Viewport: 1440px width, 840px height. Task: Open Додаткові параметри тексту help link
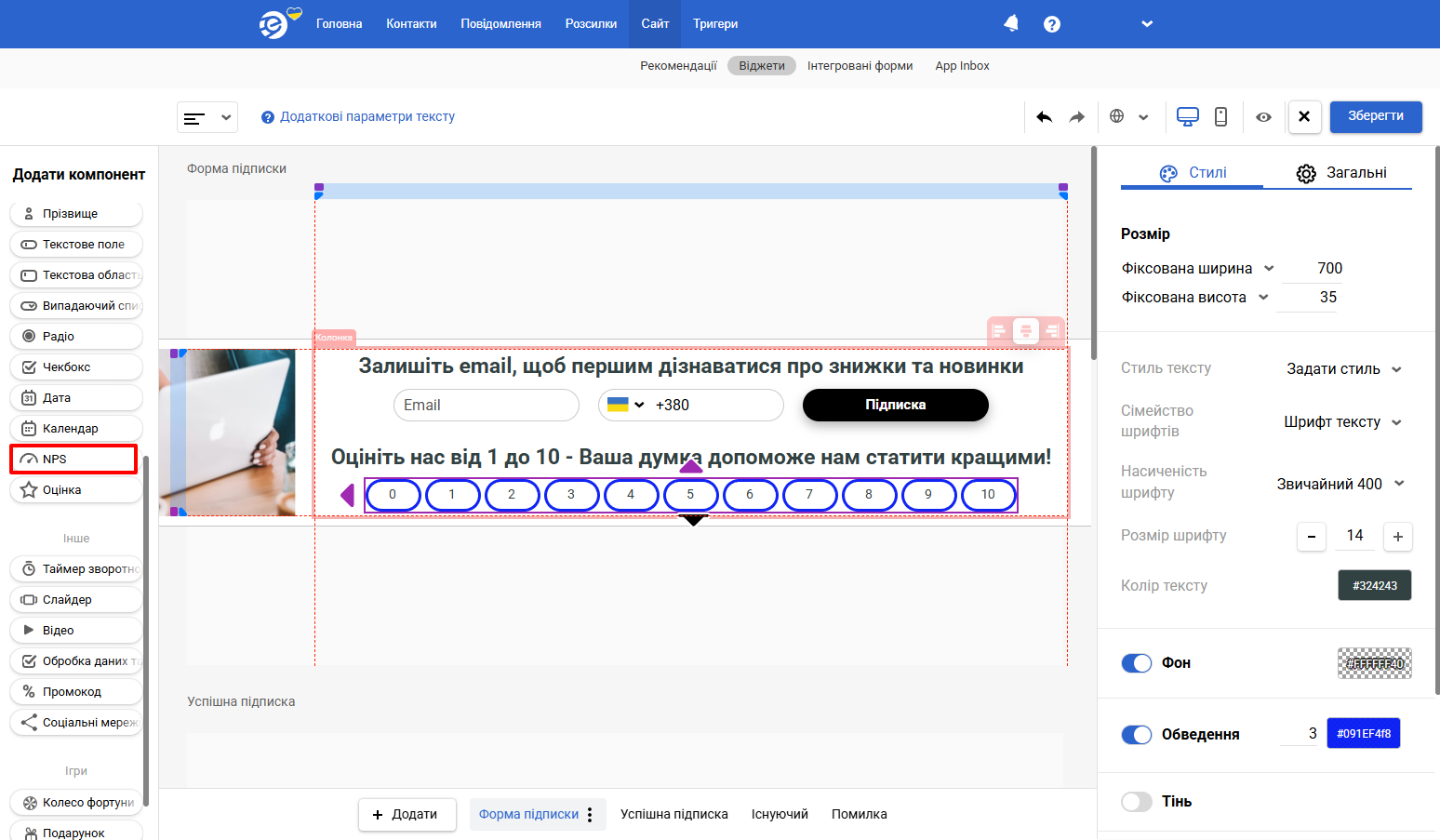pyautogui.click(x=358, y=117)
